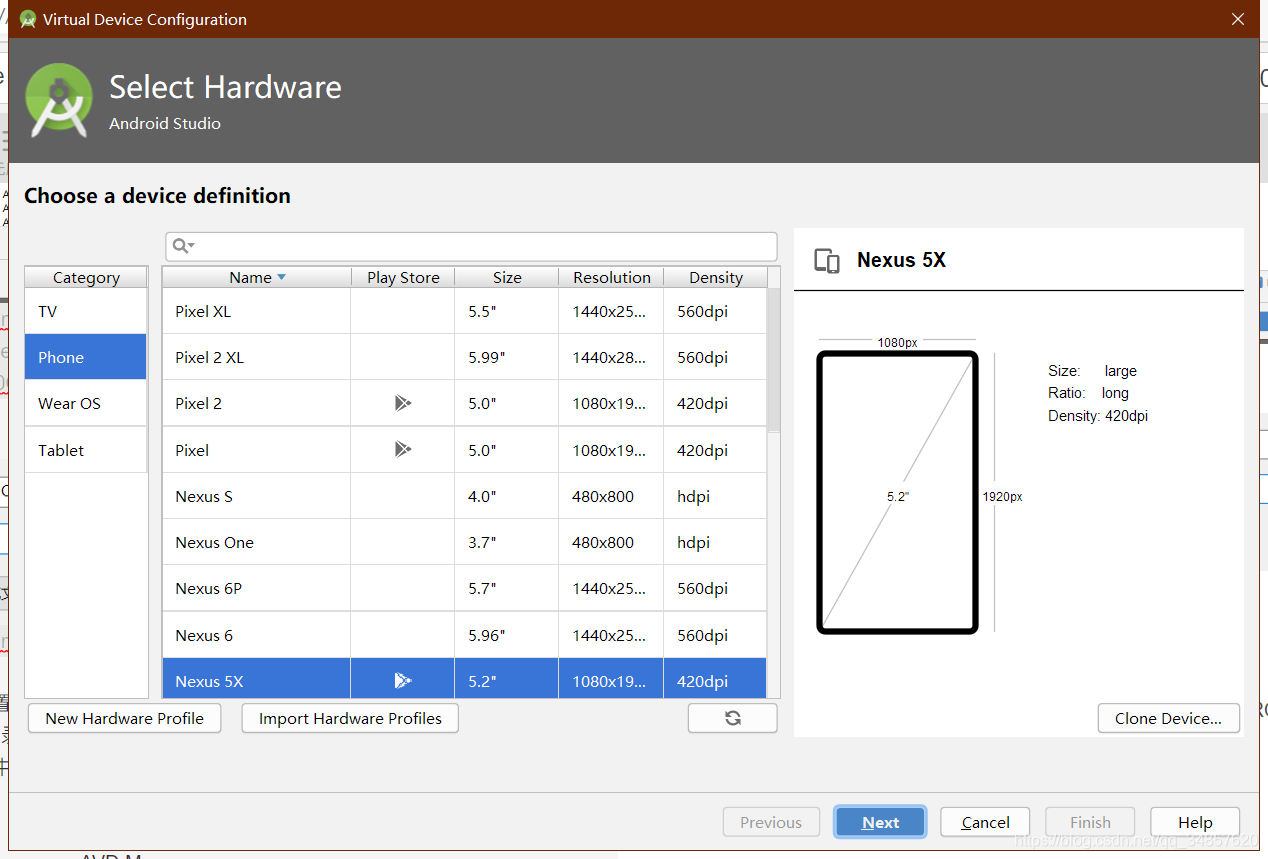
Task: Click the Play Store icon in Nexus 5X row
Action: tap(402, 681)
